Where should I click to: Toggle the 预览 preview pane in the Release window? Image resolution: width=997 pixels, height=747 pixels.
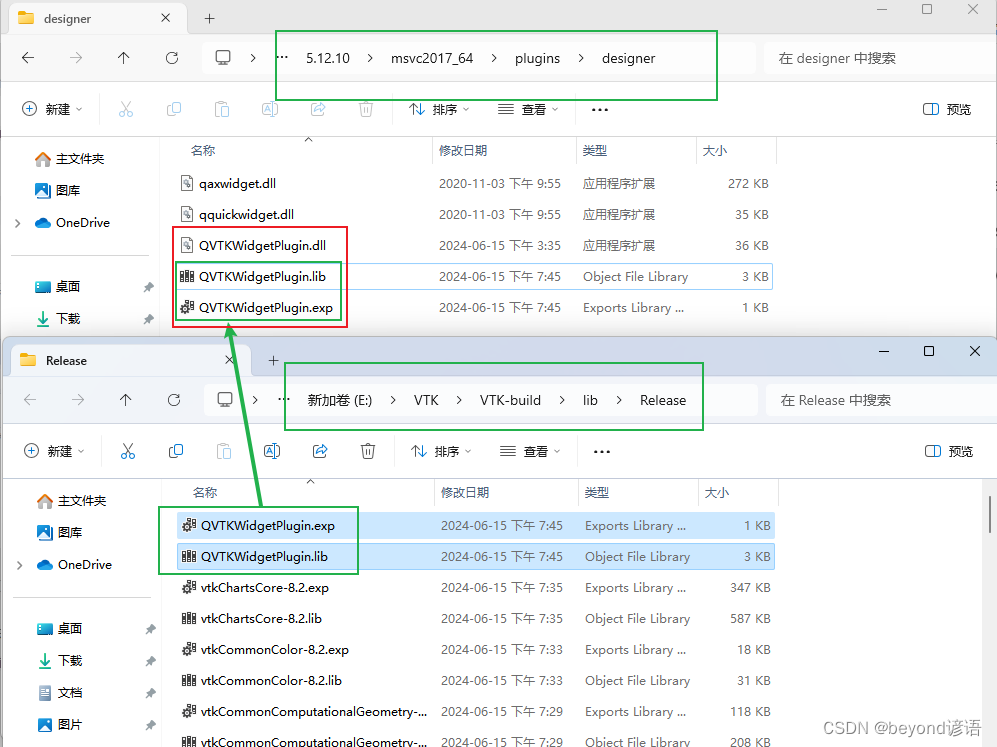click(x=949, y=451)
